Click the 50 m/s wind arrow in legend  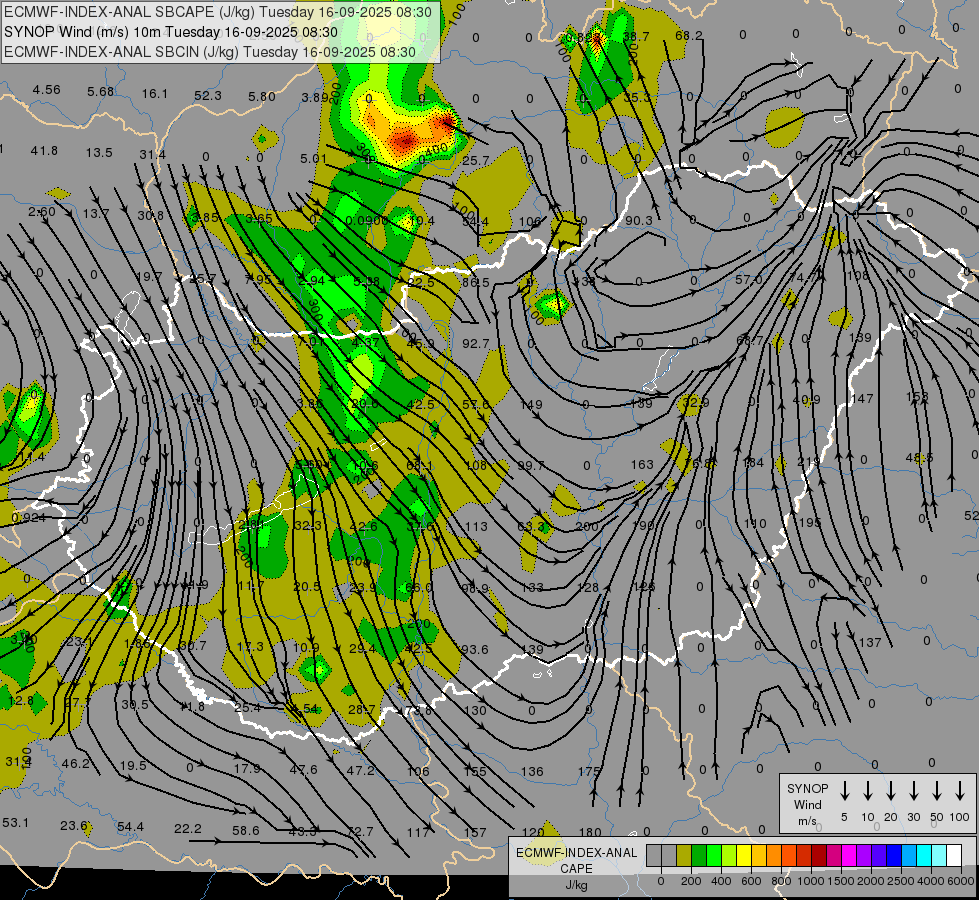pos(937,791)
